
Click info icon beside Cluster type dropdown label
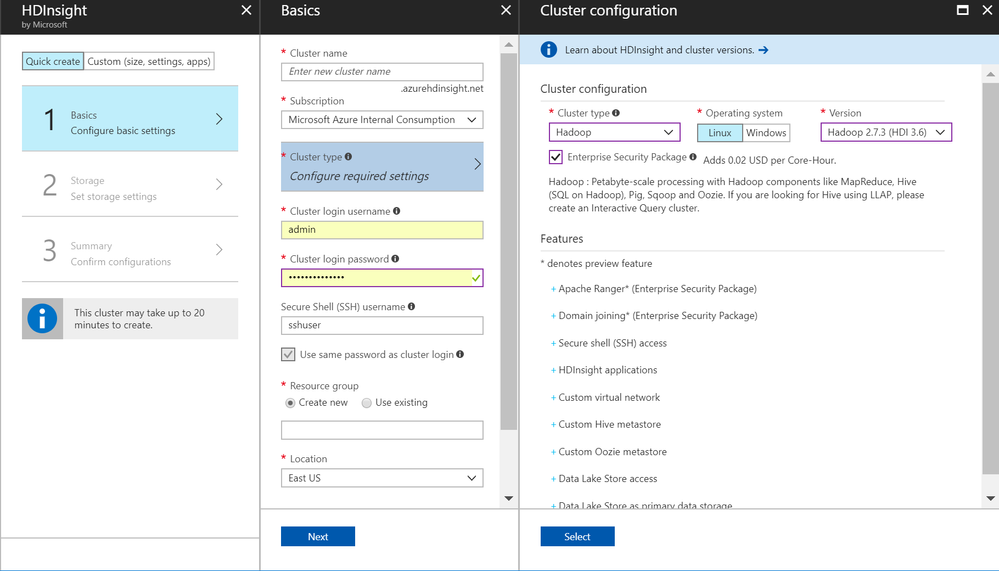click(616, 113)
